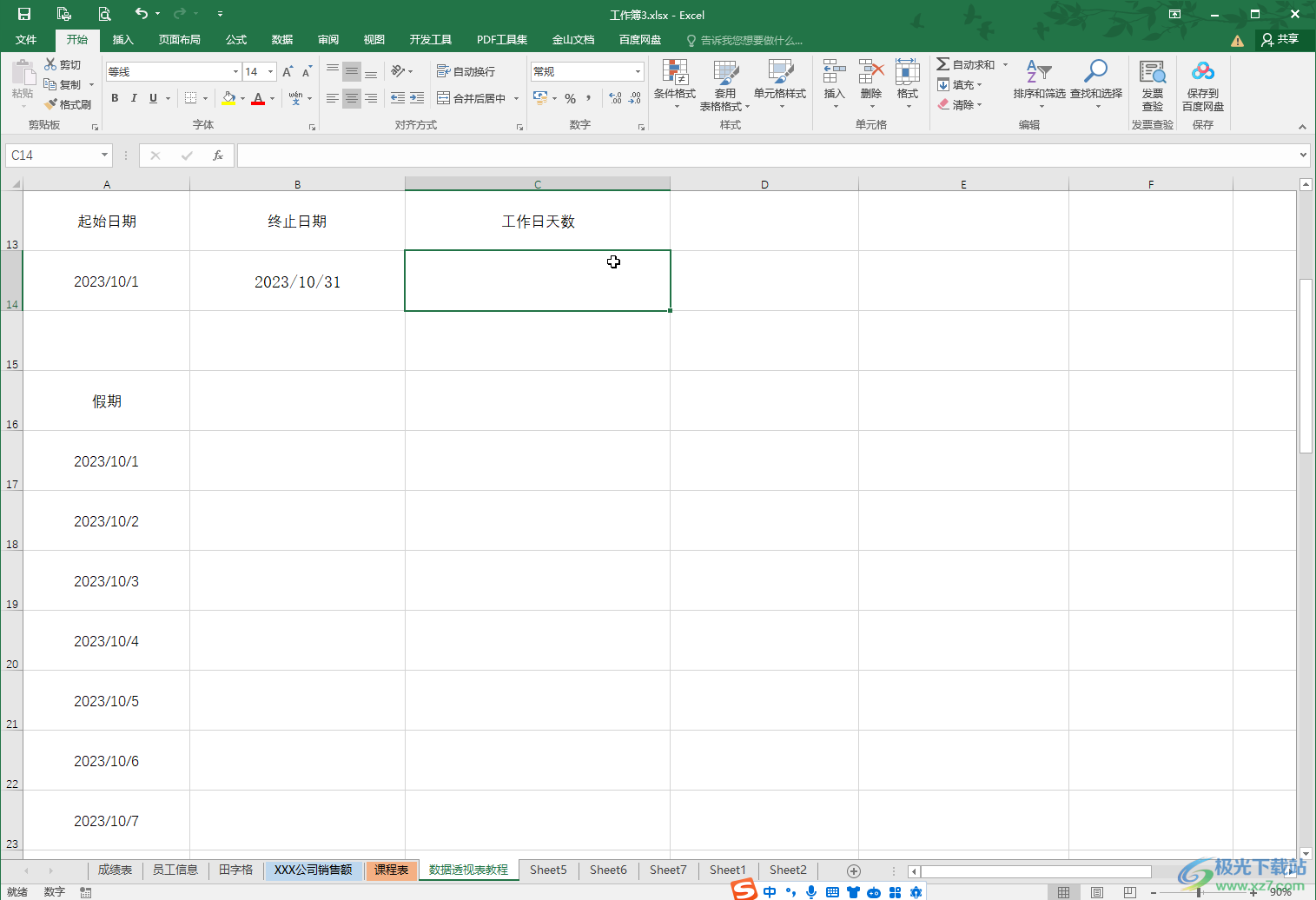Viewport: 1316px width, 900px height.
Task: Apply yellow fill color swatch
Action: (x=228, y=98)
